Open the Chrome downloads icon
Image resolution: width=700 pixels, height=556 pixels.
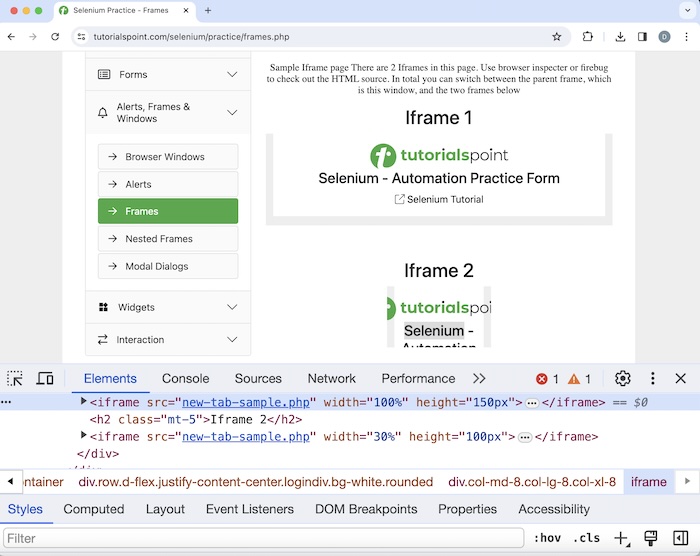click(620, 37)
